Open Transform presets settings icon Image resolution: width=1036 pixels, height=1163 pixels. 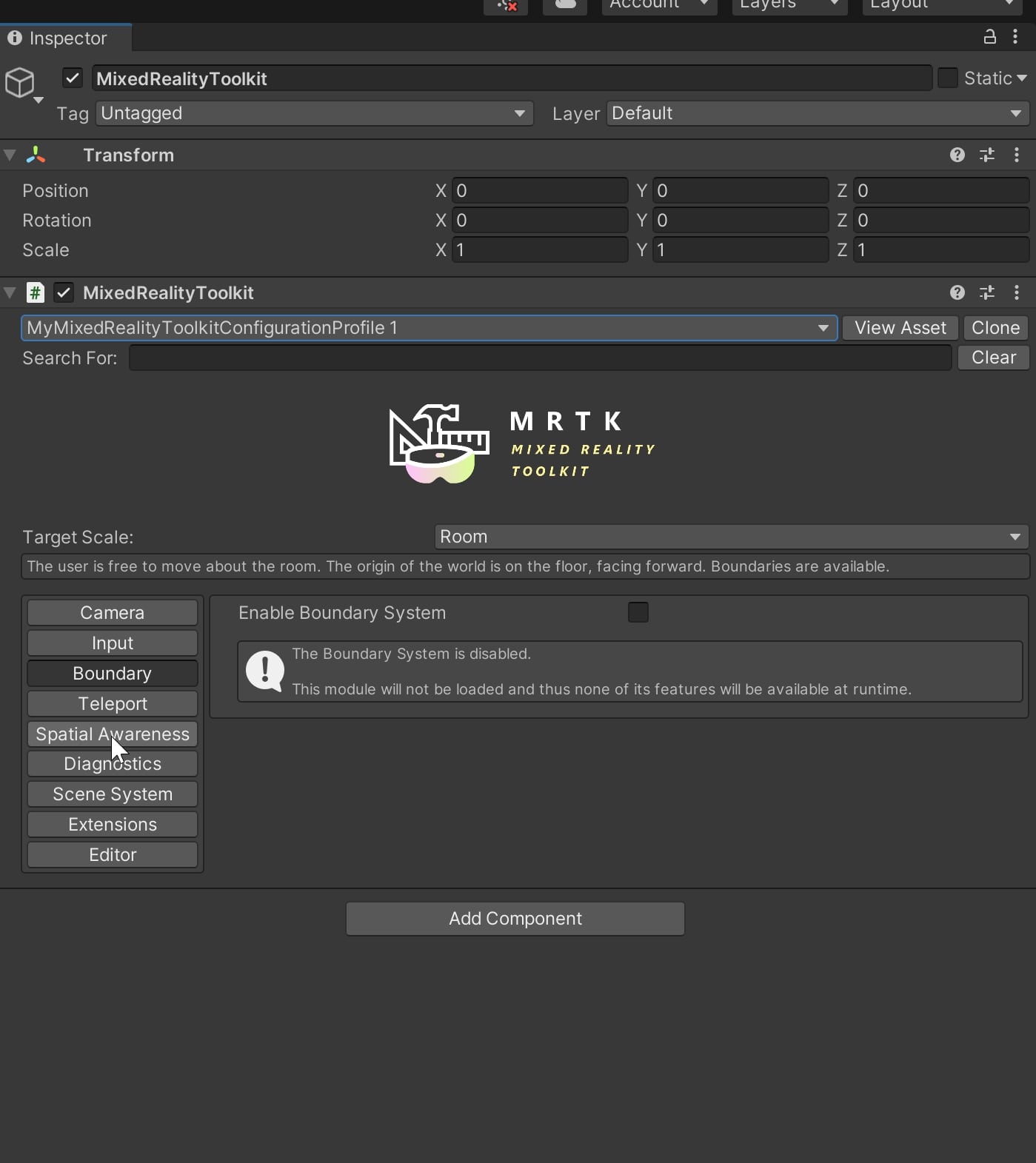pos(987,155)
